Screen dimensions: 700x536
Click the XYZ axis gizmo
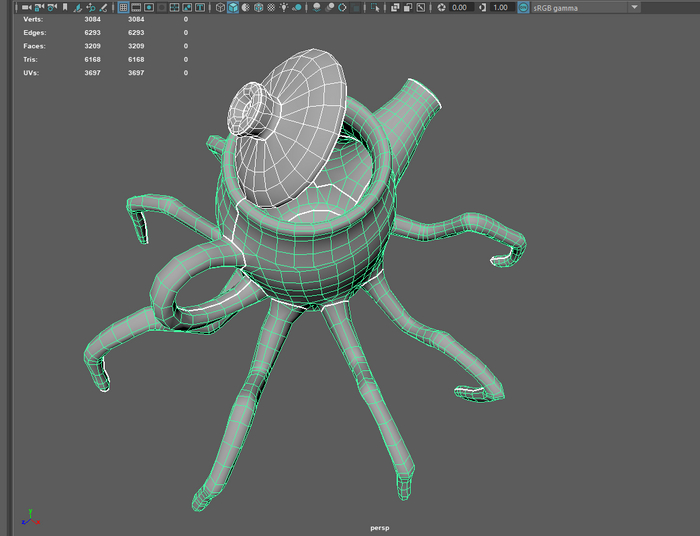pyautogui.click(x=30, y=518)
